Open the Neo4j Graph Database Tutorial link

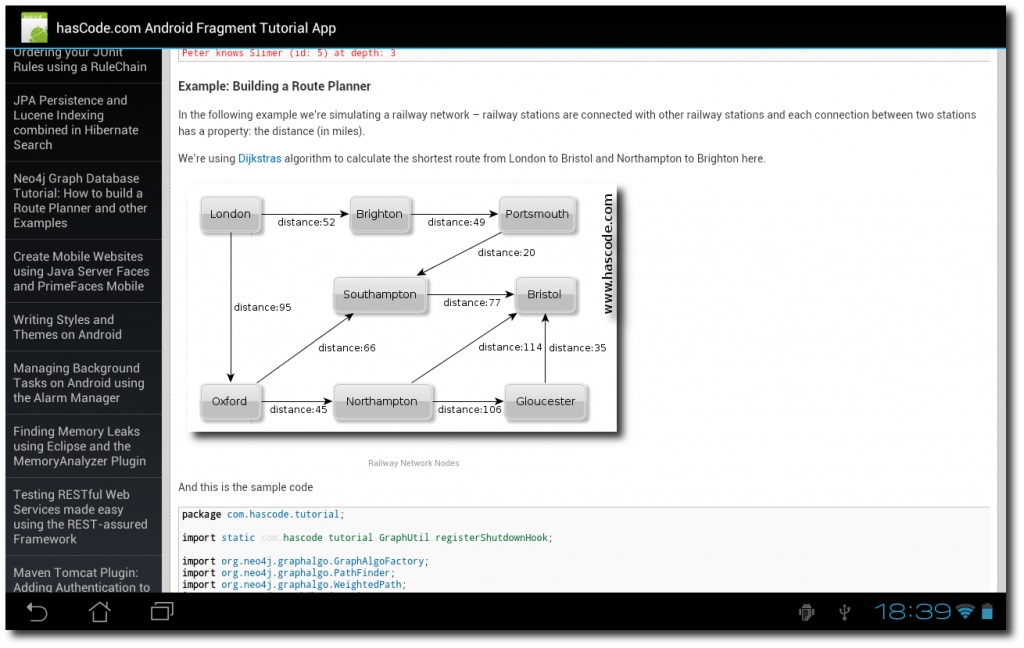tap(80, 200)
